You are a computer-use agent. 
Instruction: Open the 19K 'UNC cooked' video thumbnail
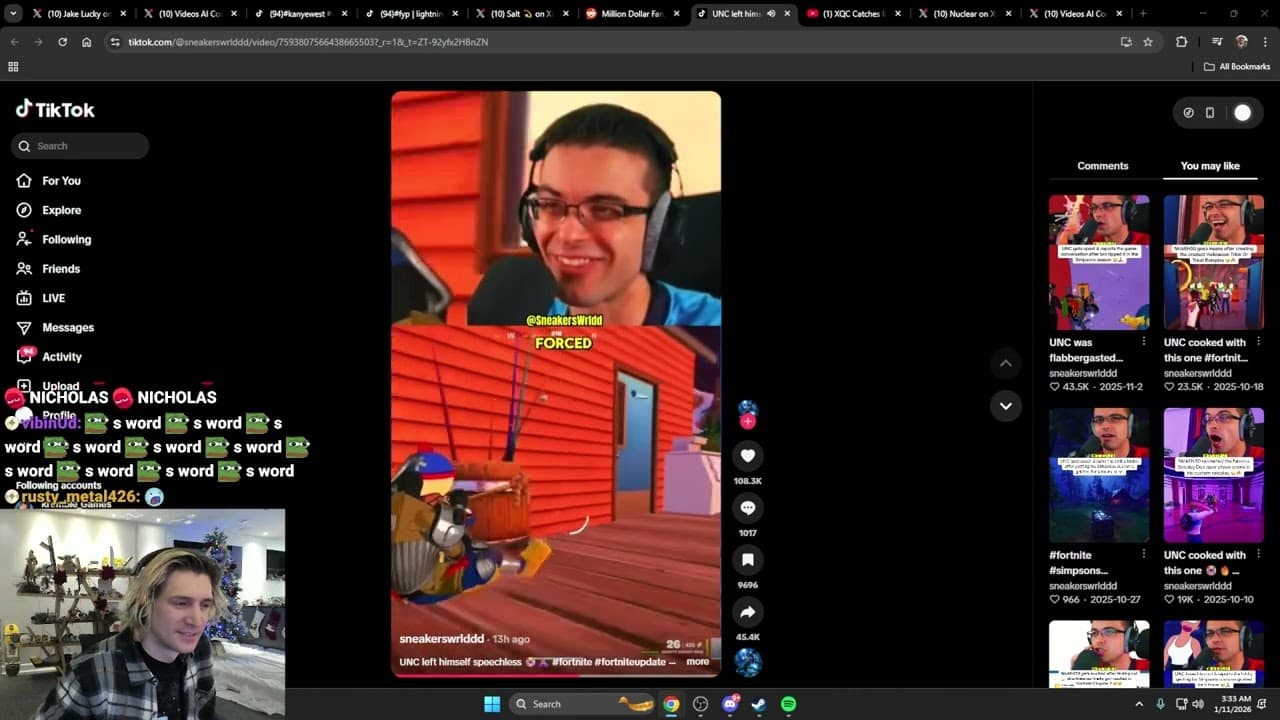1214,475
